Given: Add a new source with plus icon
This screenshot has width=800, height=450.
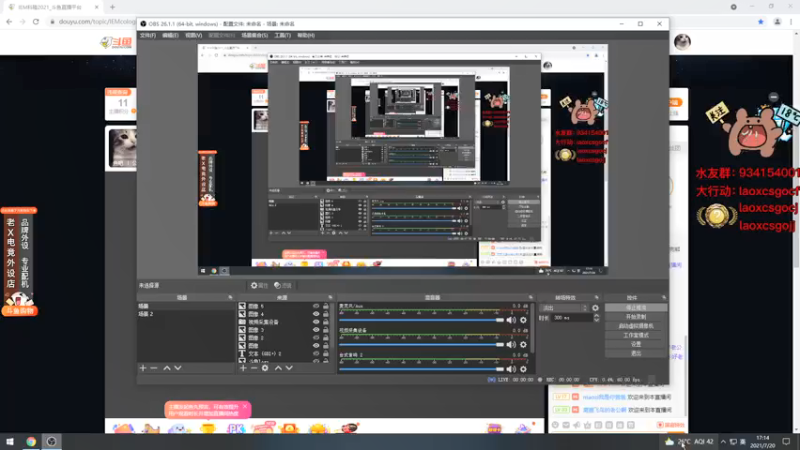Looking at the screenshot, I should point(243,368).
